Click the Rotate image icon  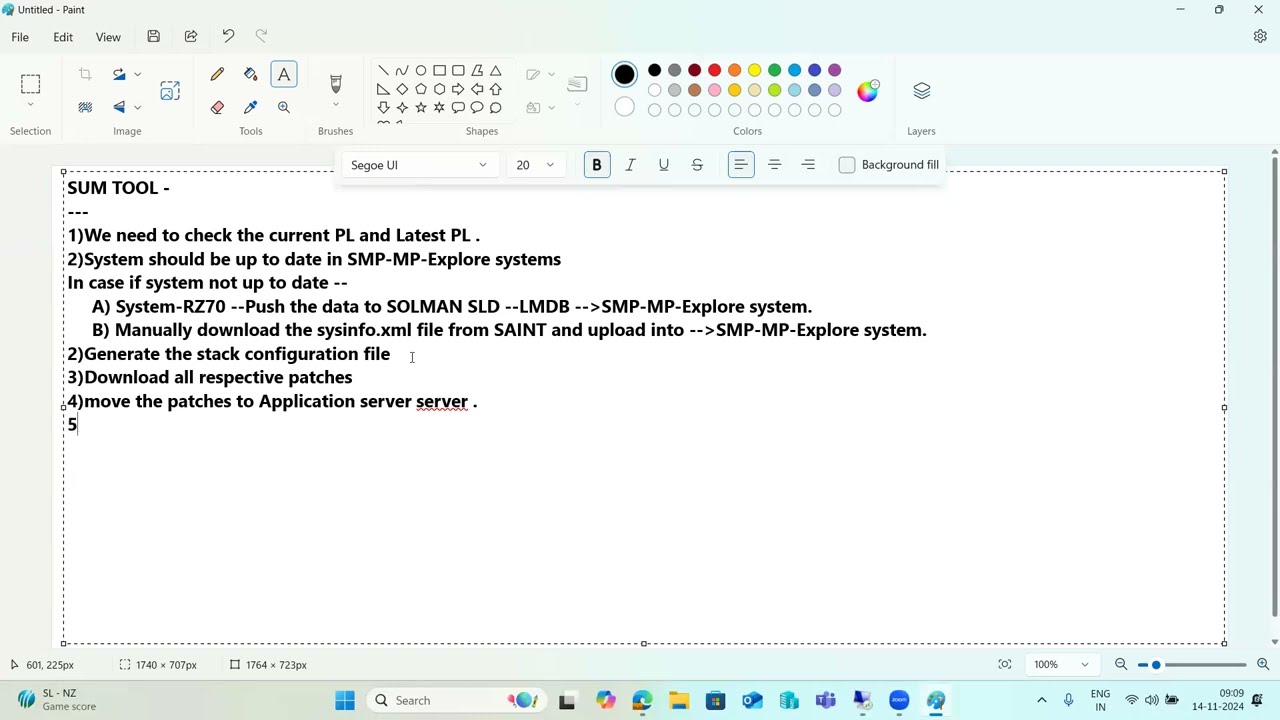119,74
